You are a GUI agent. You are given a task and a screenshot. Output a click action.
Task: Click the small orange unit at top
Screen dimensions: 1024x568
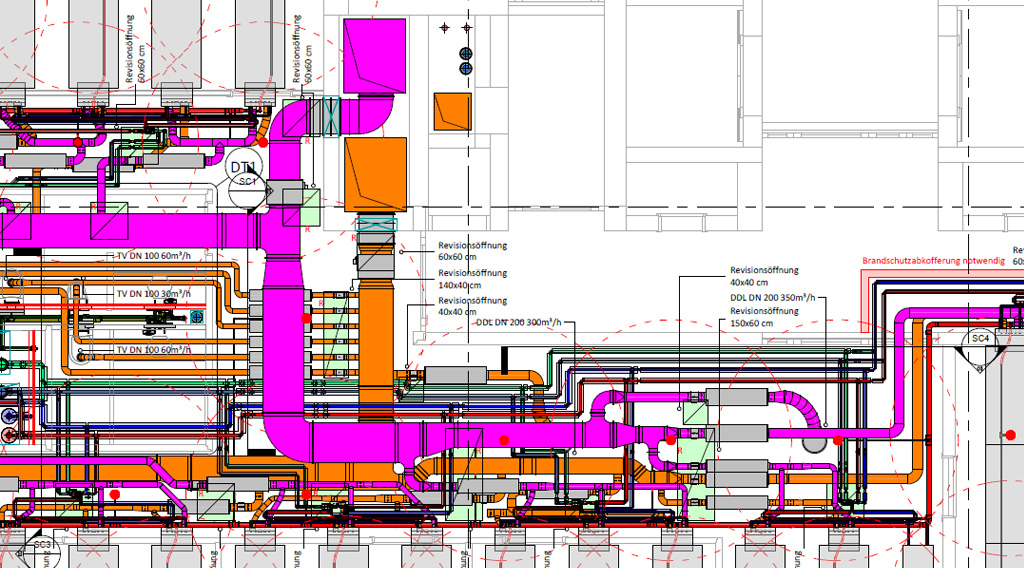tap(451, 111)
